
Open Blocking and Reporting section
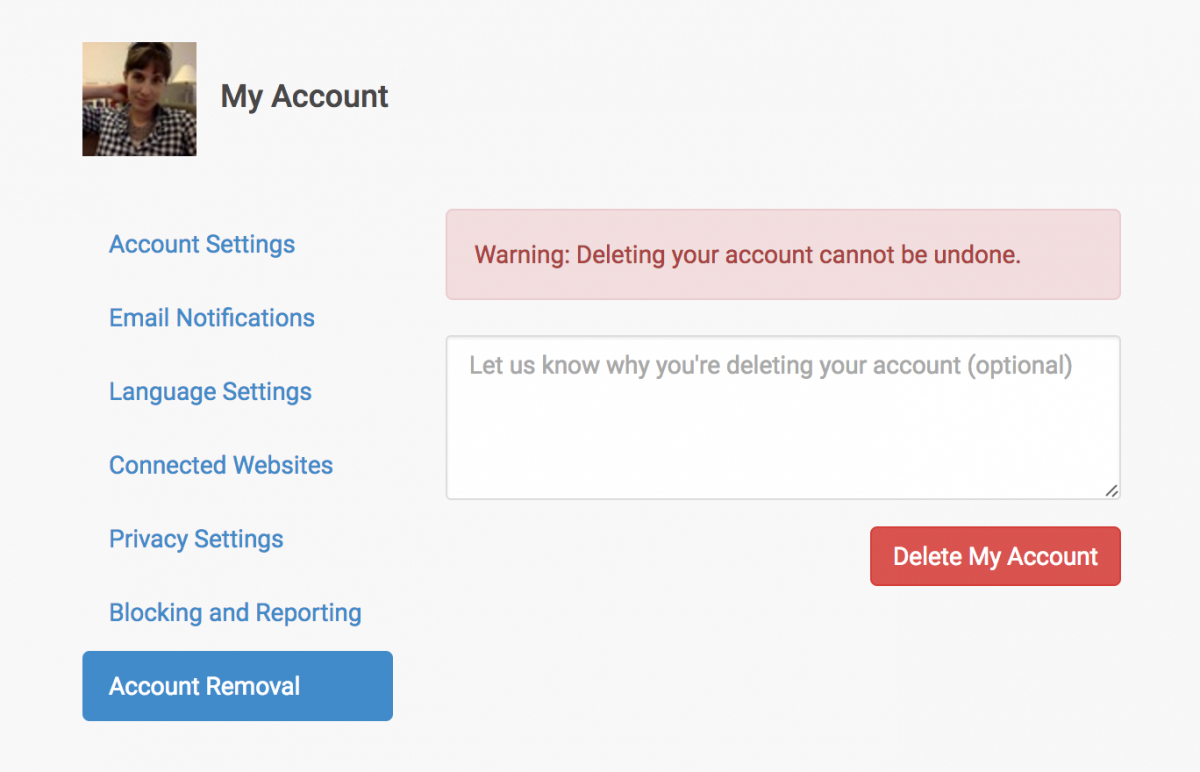[x=235, y=612]
